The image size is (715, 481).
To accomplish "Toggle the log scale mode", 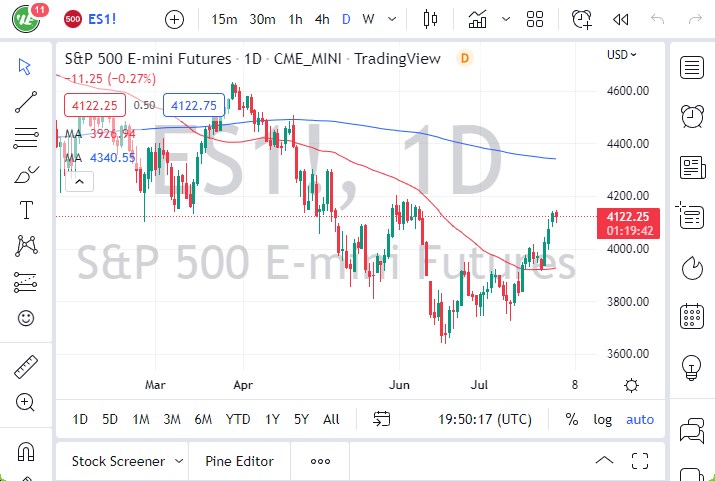I will (x=602, y=419).
